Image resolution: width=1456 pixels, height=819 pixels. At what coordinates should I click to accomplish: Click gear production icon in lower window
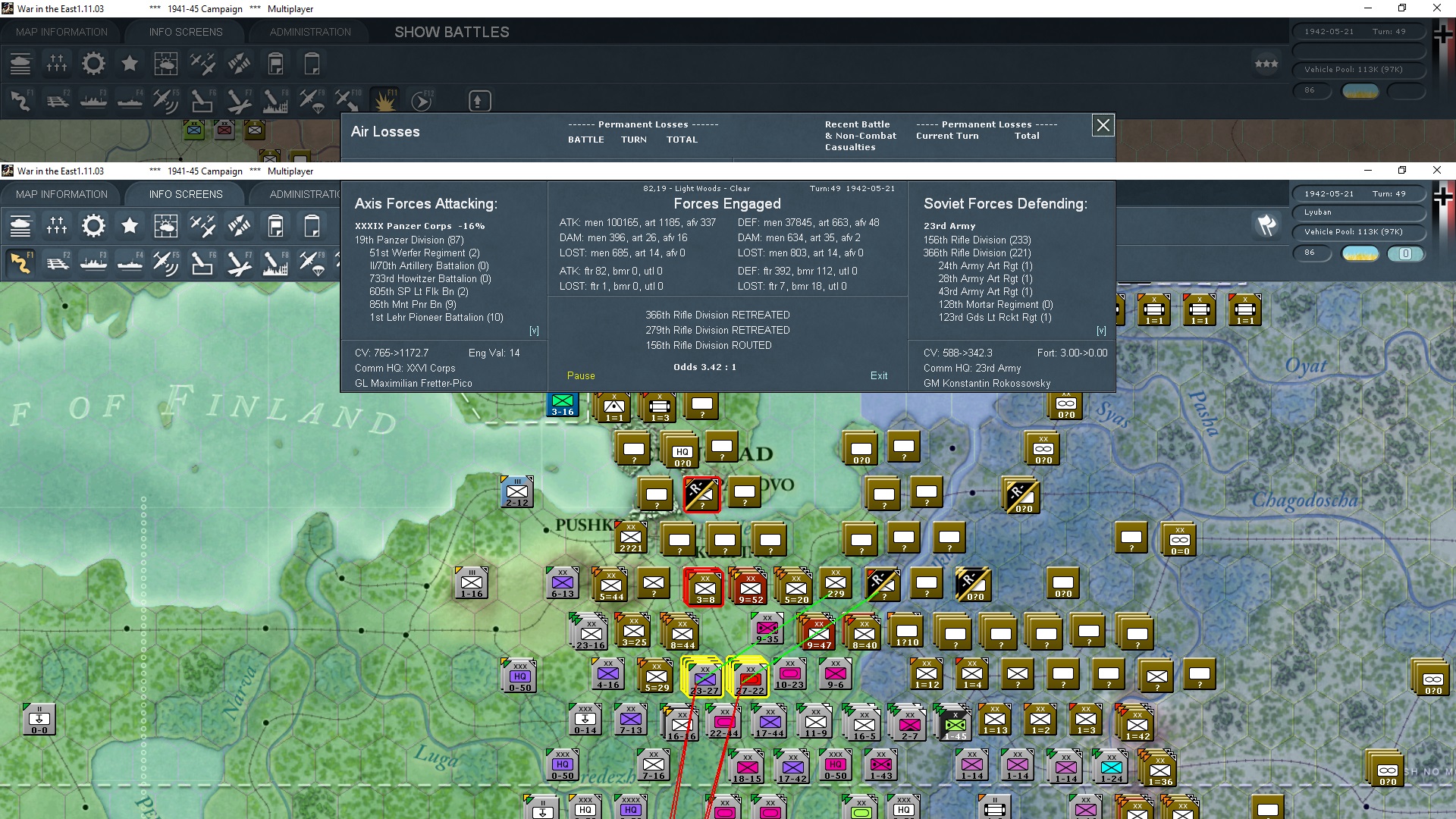(93, 226)
